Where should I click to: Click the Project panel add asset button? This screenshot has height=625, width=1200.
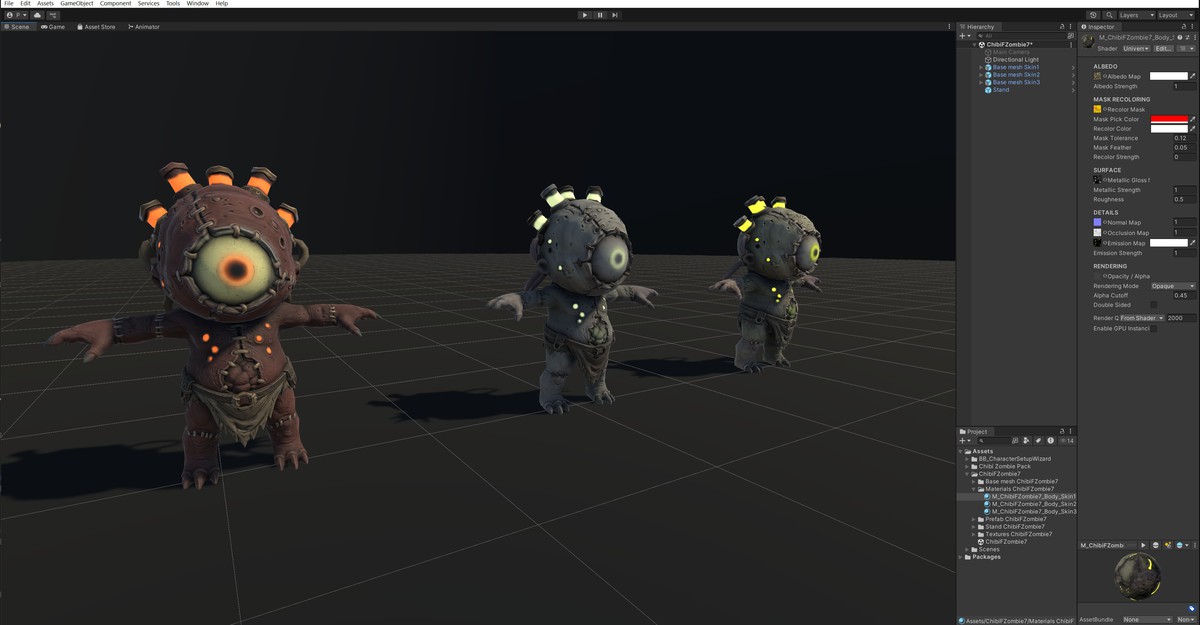click(964, 440)
